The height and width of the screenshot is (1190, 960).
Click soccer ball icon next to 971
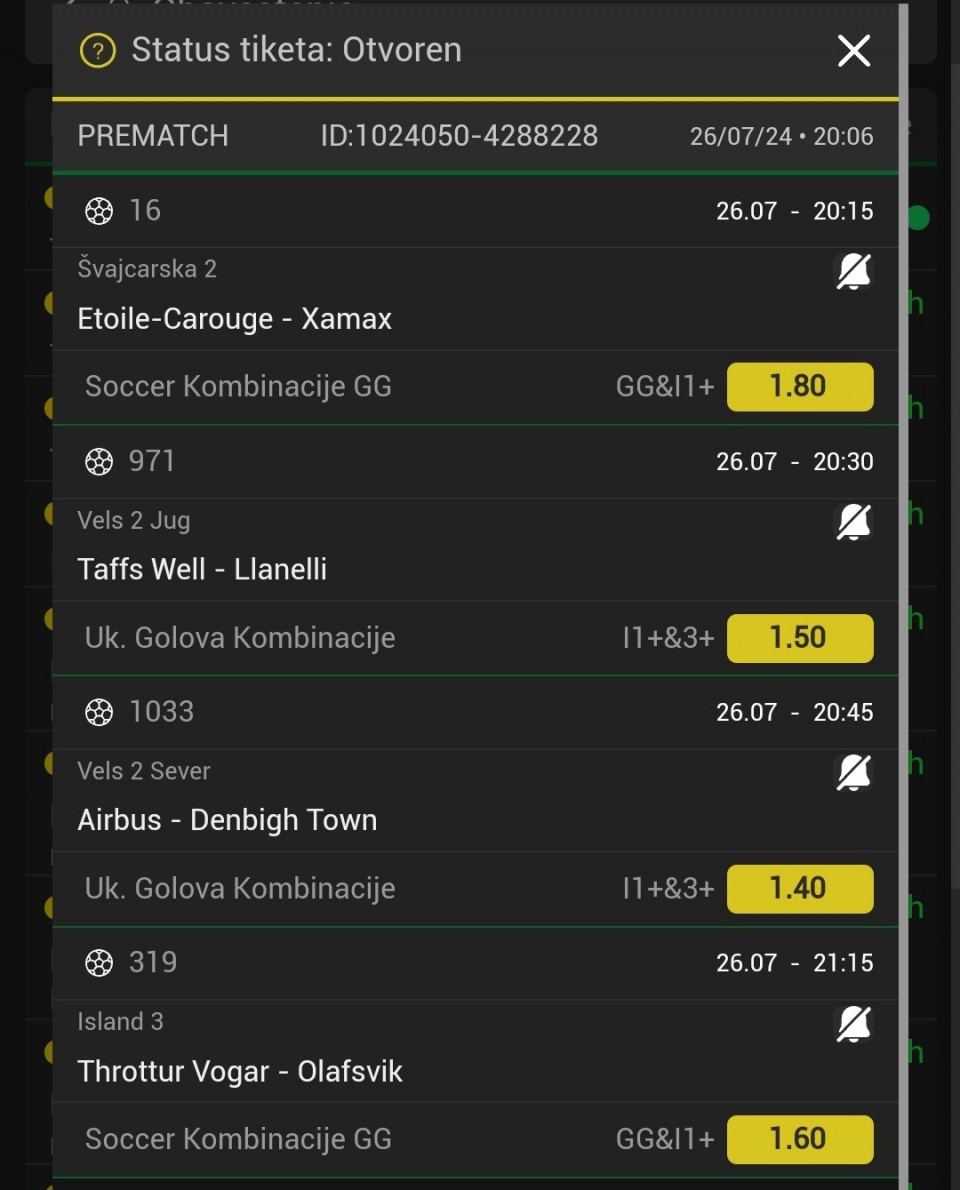[99, 461]
